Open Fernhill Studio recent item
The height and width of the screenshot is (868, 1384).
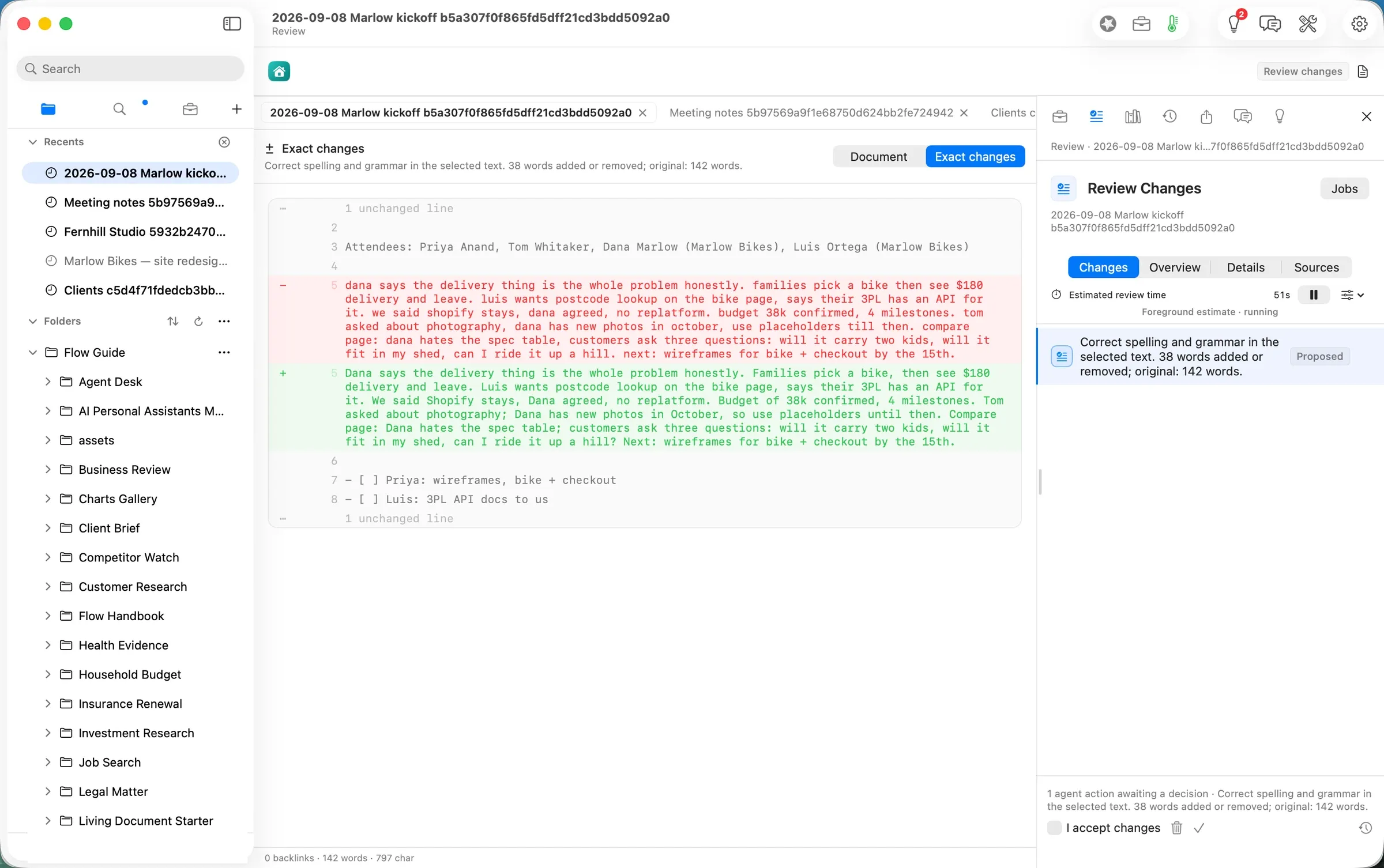coord(130,232)
